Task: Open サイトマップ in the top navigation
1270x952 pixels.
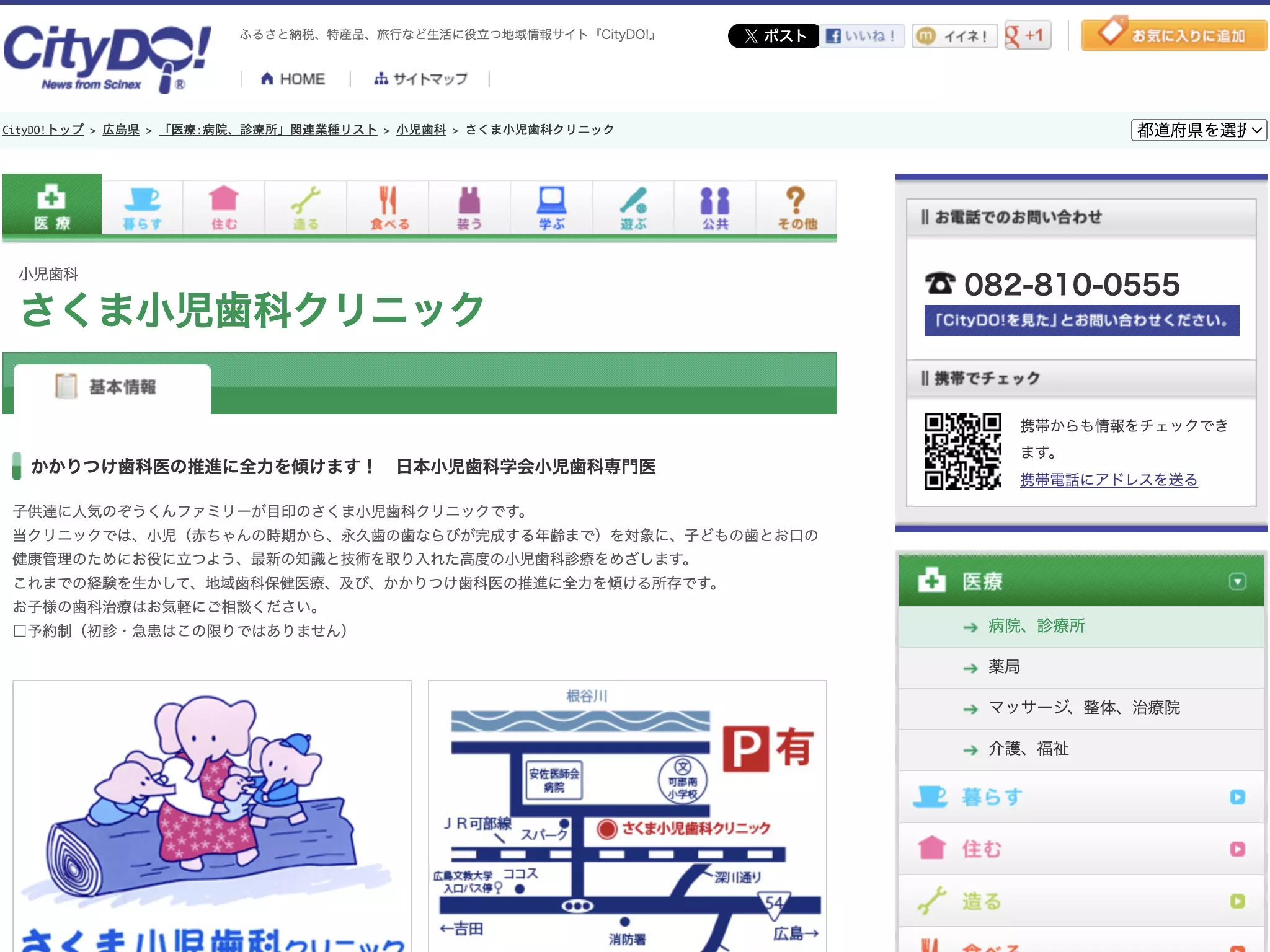Action: coord(420,79)
